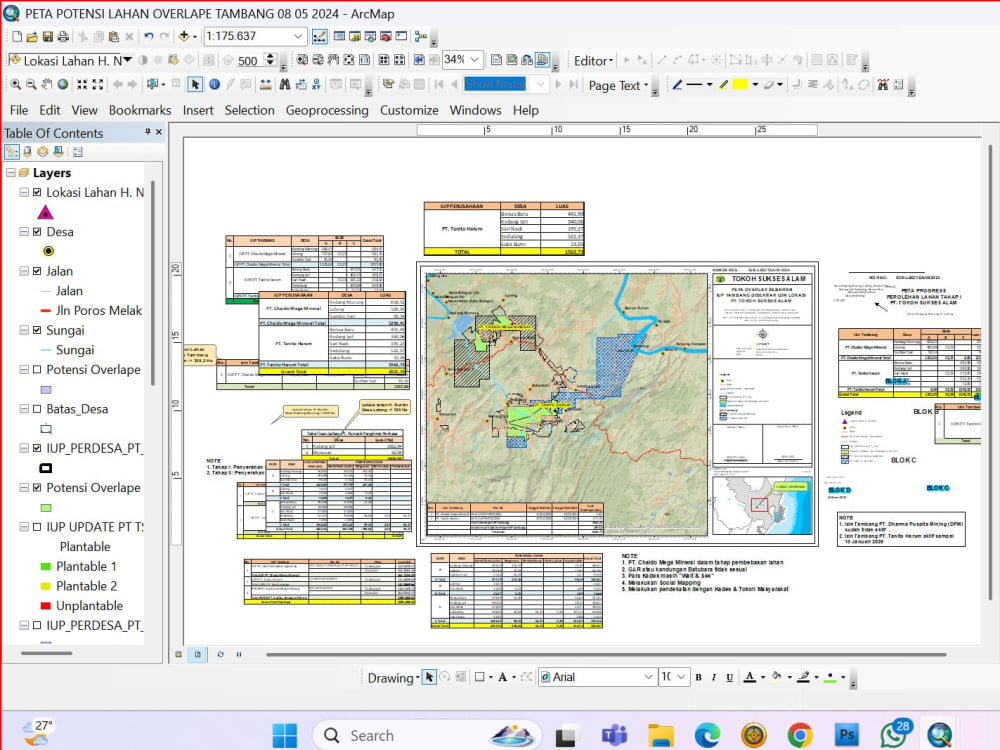Click the Undo arrow icon
1000x750 pixels.
coord(149,36)
